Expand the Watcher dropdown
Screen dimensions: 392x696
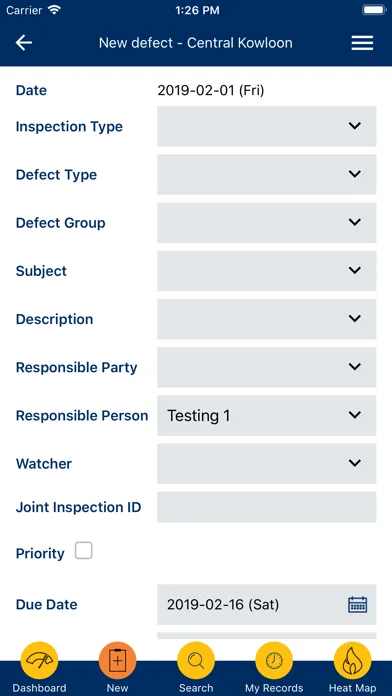[267, 464]
